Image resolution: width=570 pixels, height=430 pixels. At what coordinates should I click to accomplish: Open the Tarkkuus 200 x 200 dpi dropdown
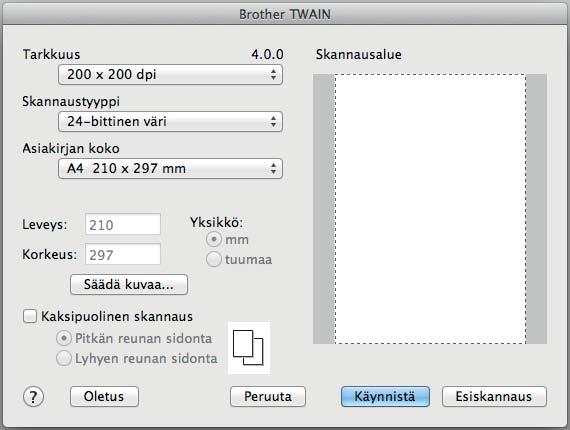coord(170,75)
